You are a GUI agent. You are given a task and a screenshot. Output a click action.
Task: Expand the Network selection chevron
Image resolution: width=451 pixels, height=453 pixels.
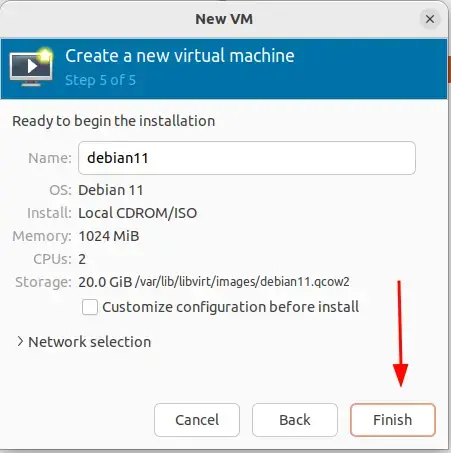(x=20, y=341)
